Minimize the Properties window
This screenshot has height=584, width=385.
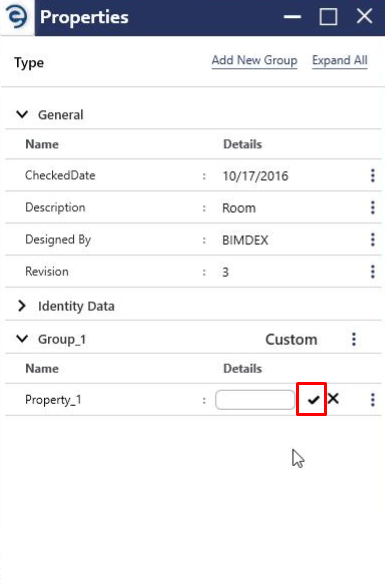[x=292, y=17]
